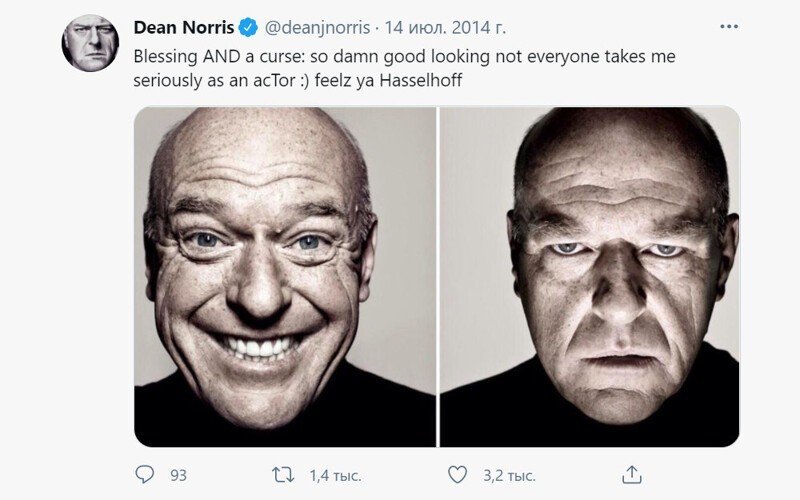Click the Dean Norris display name
The height and width of the screenshot is (500, 800).
184,27
